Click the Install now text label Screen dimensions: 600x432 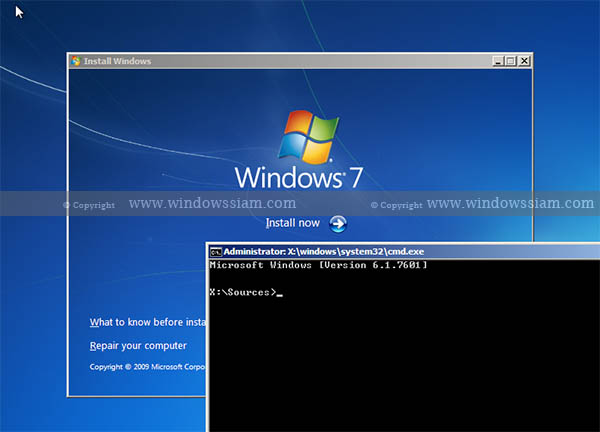(x=293, y=223)
